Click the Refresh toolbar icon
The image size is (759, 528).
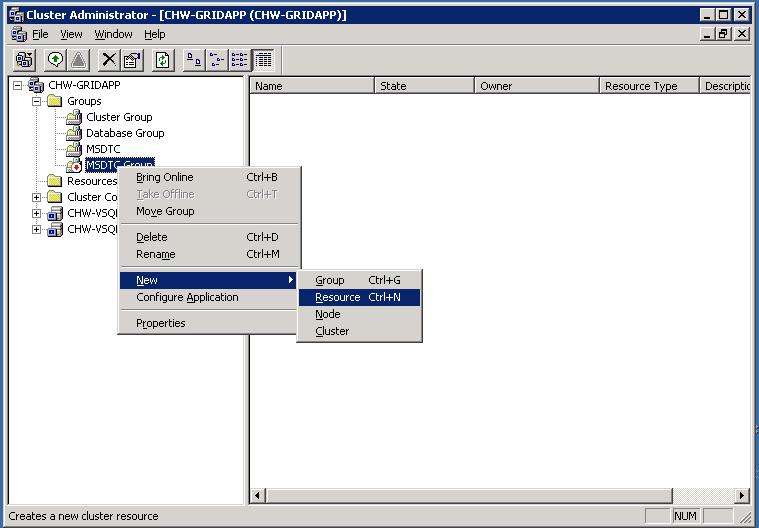tap(163, 60)
